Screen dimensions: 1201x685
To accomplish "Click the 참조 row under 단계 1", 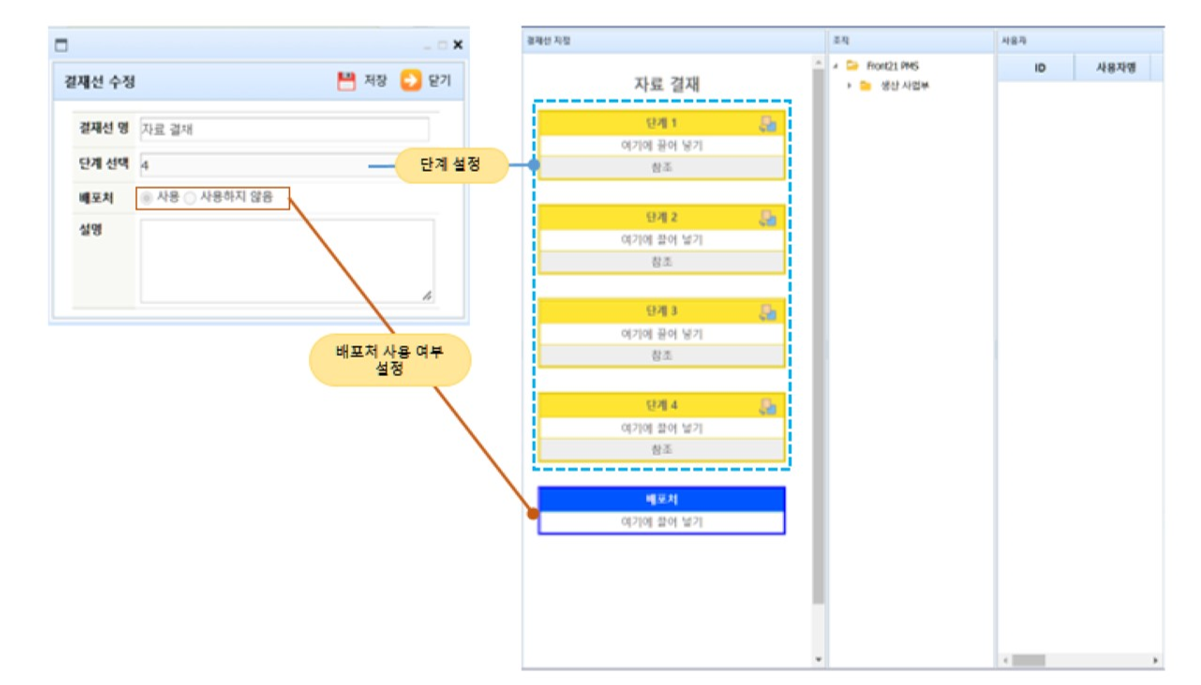I will 661,167.
